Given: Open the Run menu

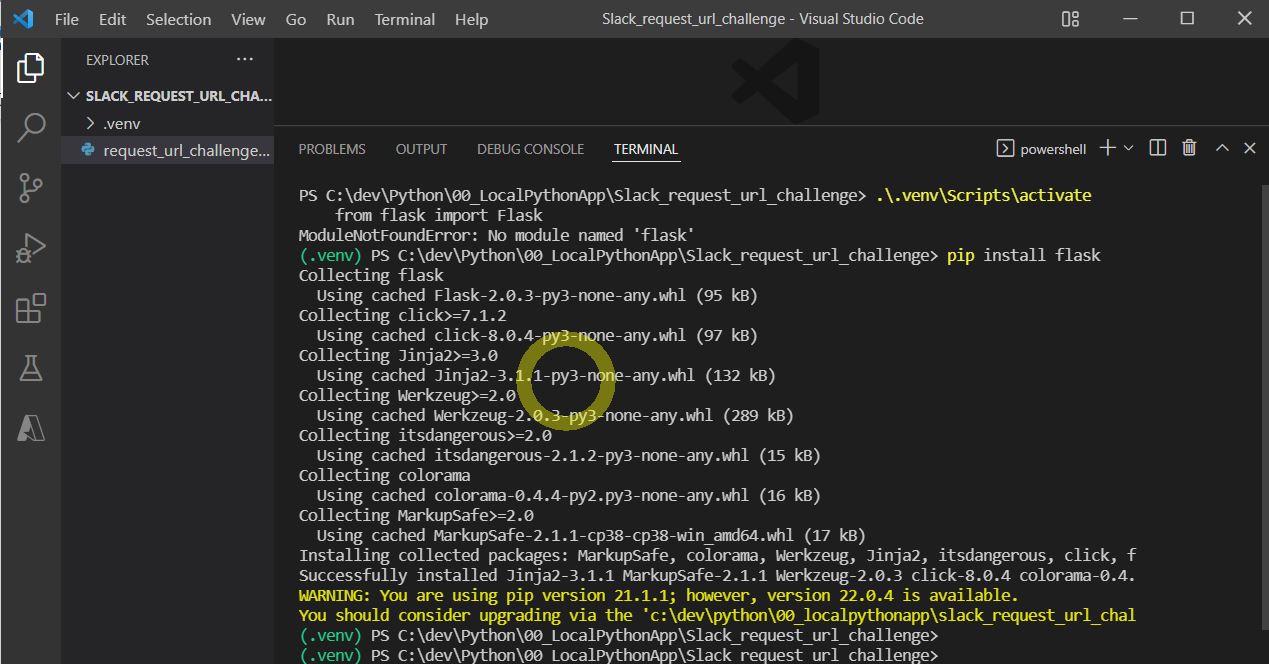Looking at the screenshot, I should [340, 19].
